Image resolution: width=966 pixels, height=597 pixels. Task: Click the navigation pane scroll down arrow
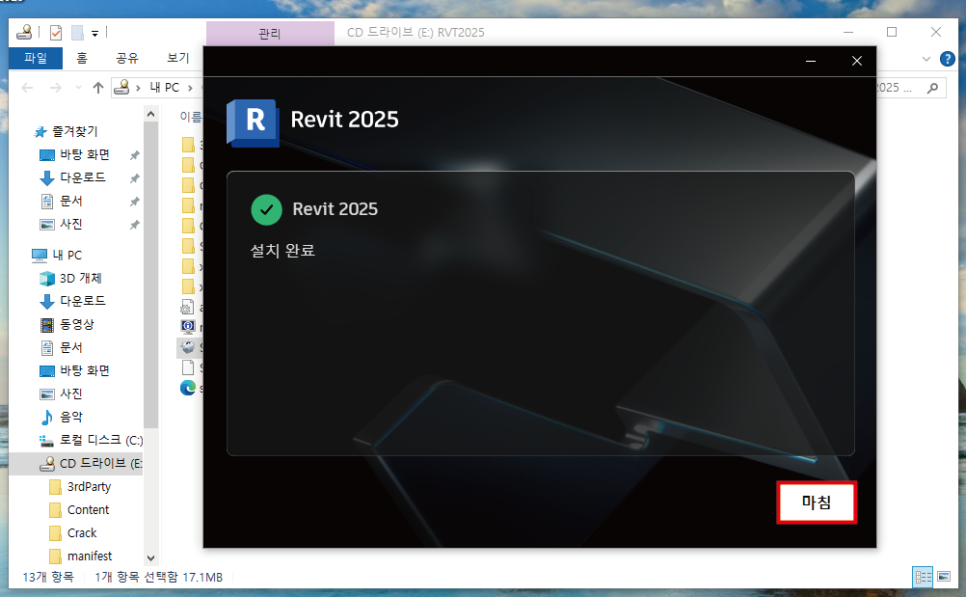pos(150,558)
